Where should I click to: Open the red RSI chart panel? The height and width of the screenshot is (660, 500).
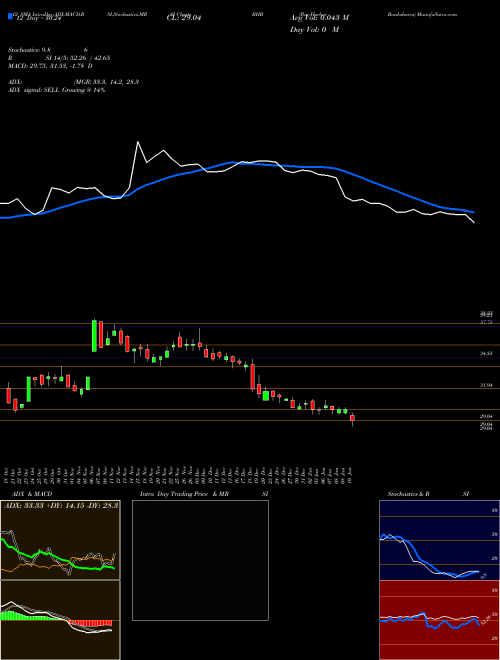(439, 620)
